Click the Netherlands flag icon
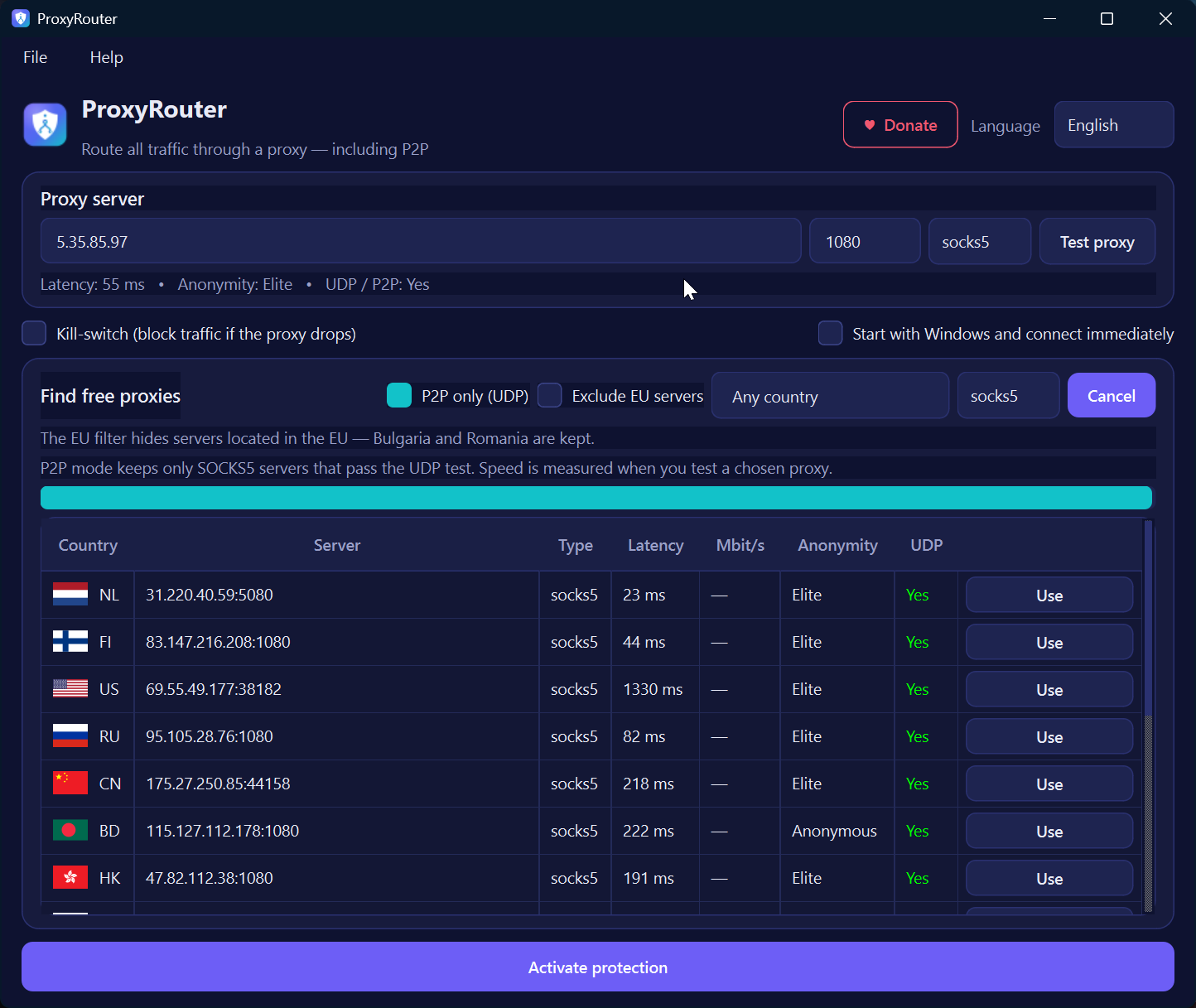 tap(70, 595)
